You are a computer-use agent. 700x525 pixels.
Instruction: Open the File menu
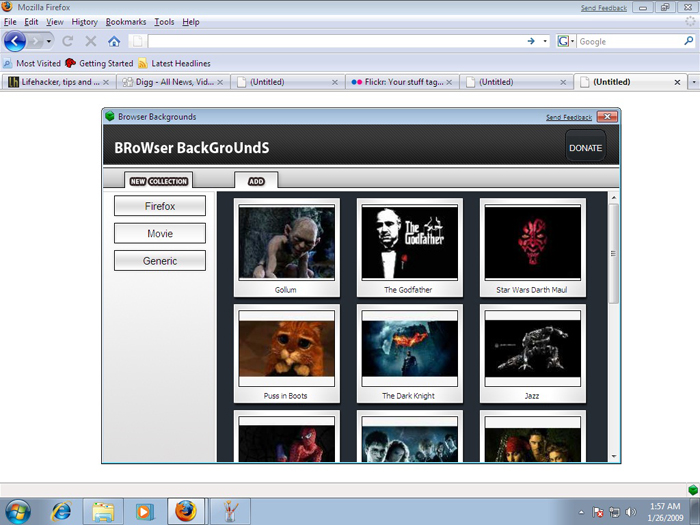click(x=10, y=22)
